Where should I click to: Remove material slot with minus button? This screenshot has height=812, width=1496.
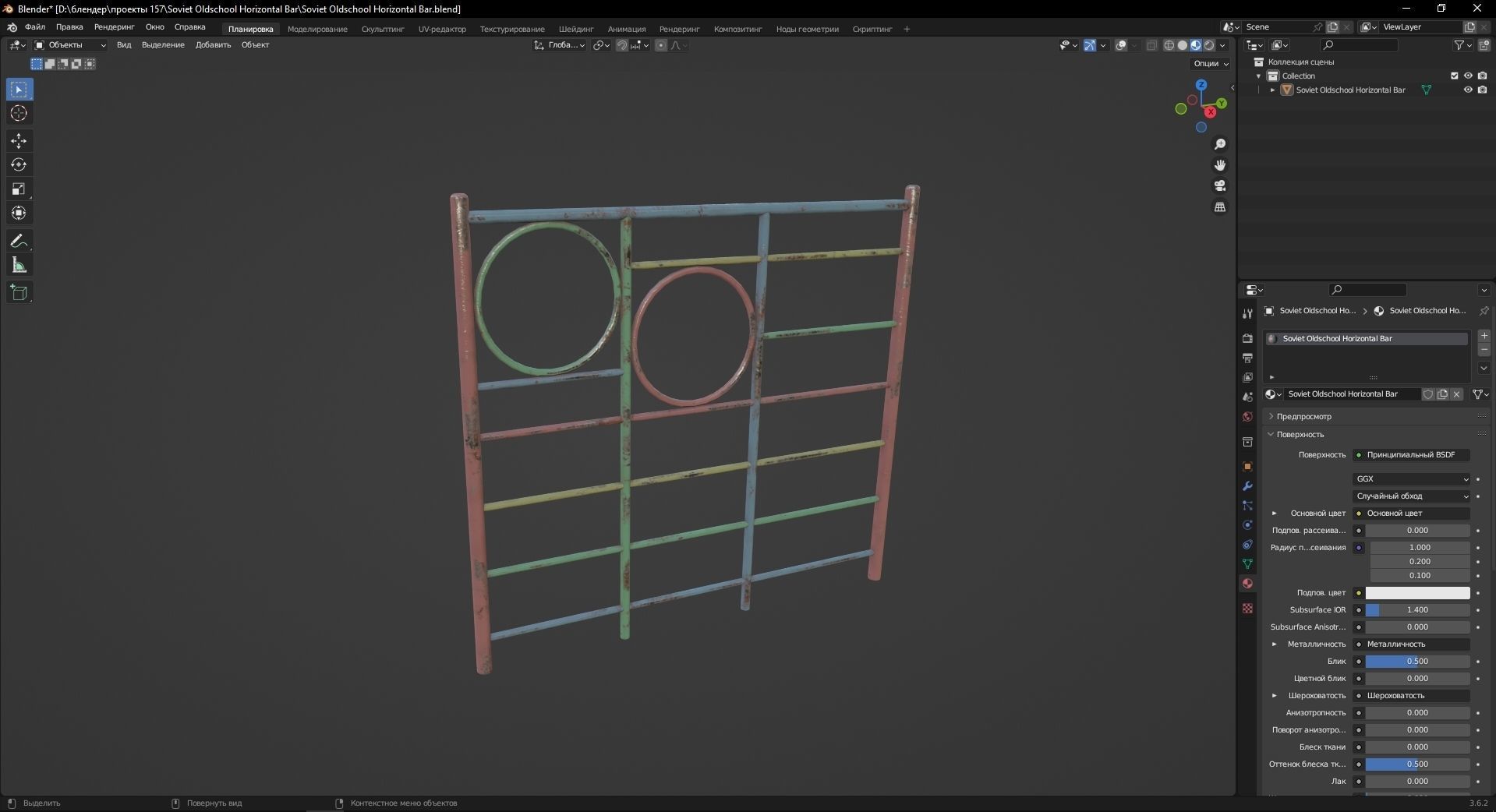pyautogui.click(x=1484, y=350)
